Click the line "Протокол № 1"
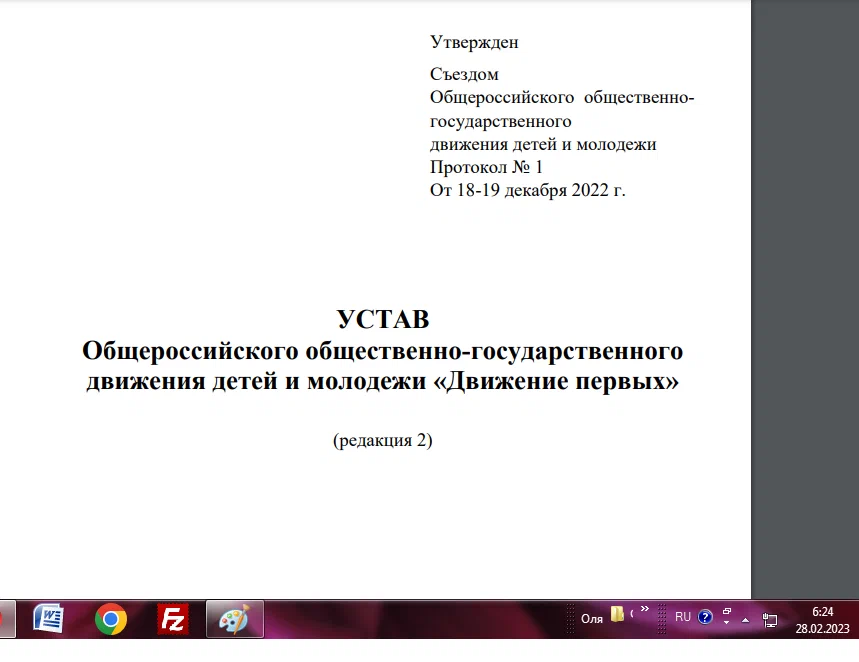The image size is (859, 662). [486, 167]
